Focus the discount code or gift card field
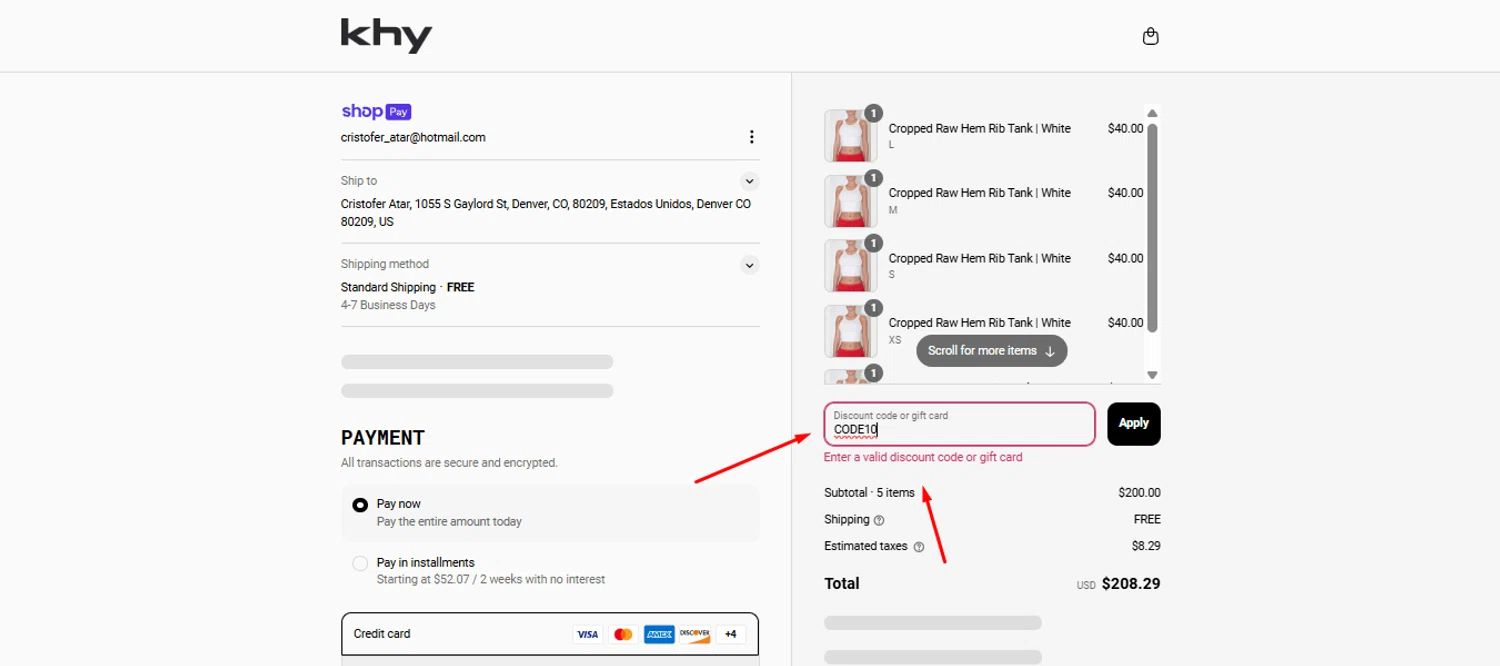Viewport: 1500px width, 666px height. coord(959,424)
